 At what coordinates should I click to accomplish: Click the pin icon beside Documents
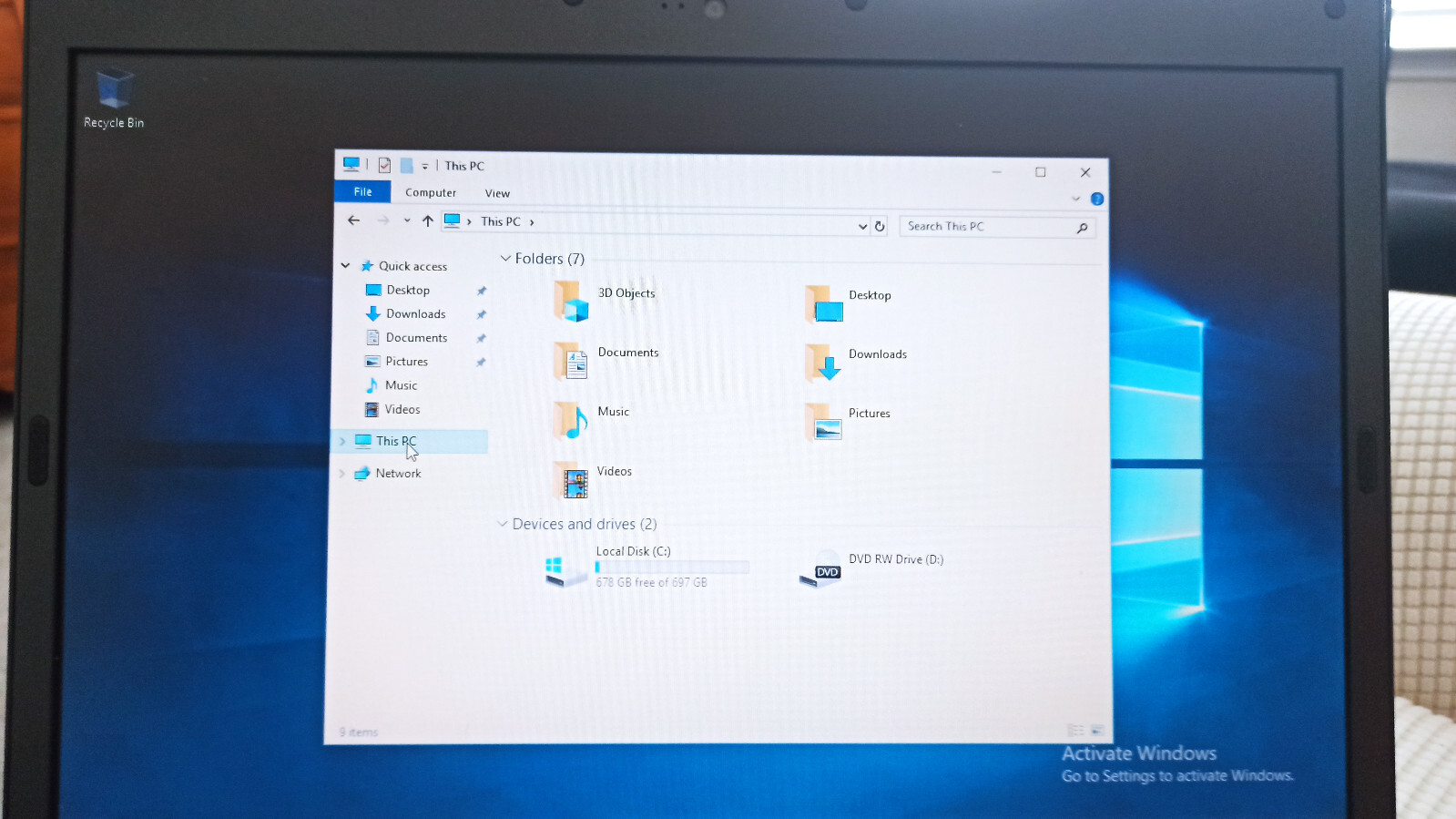tap(482, 338)
